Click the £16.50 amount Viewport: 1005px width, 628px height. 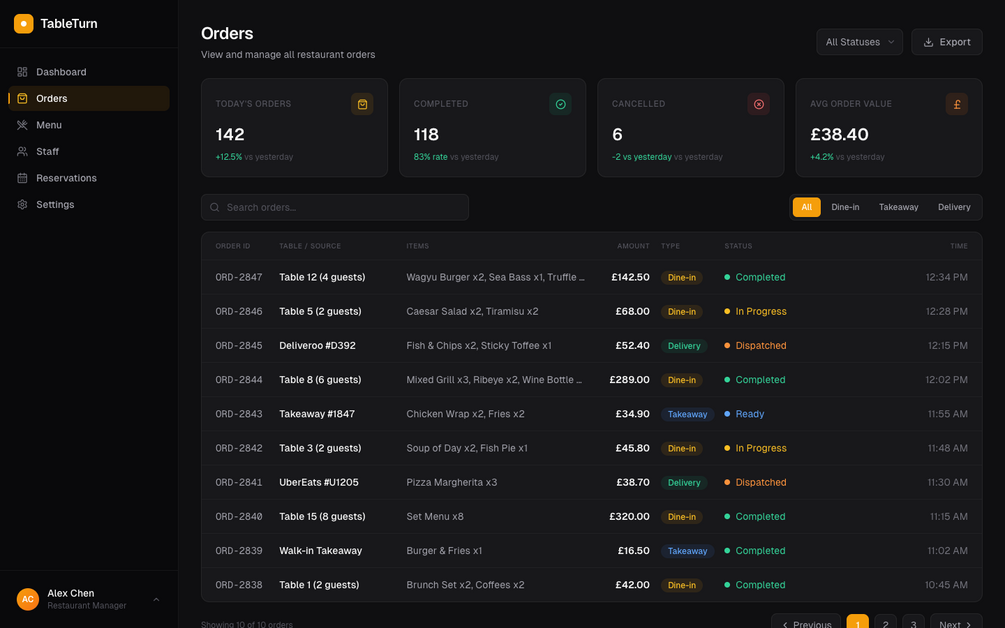(633, 551)
